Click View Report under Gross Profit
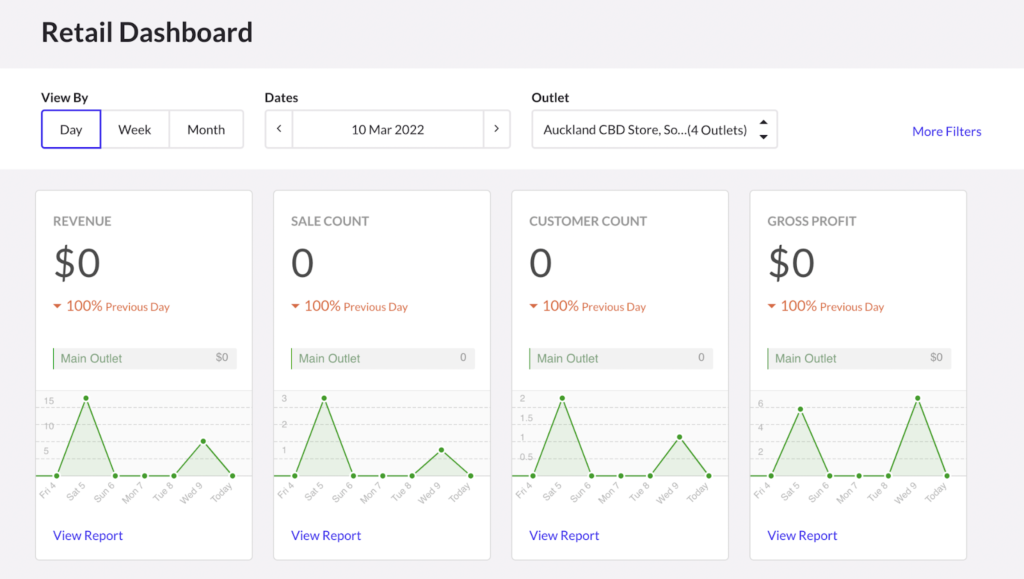Screen dimensions: 1024x579 pyautogui.click(x=802, y=535)
